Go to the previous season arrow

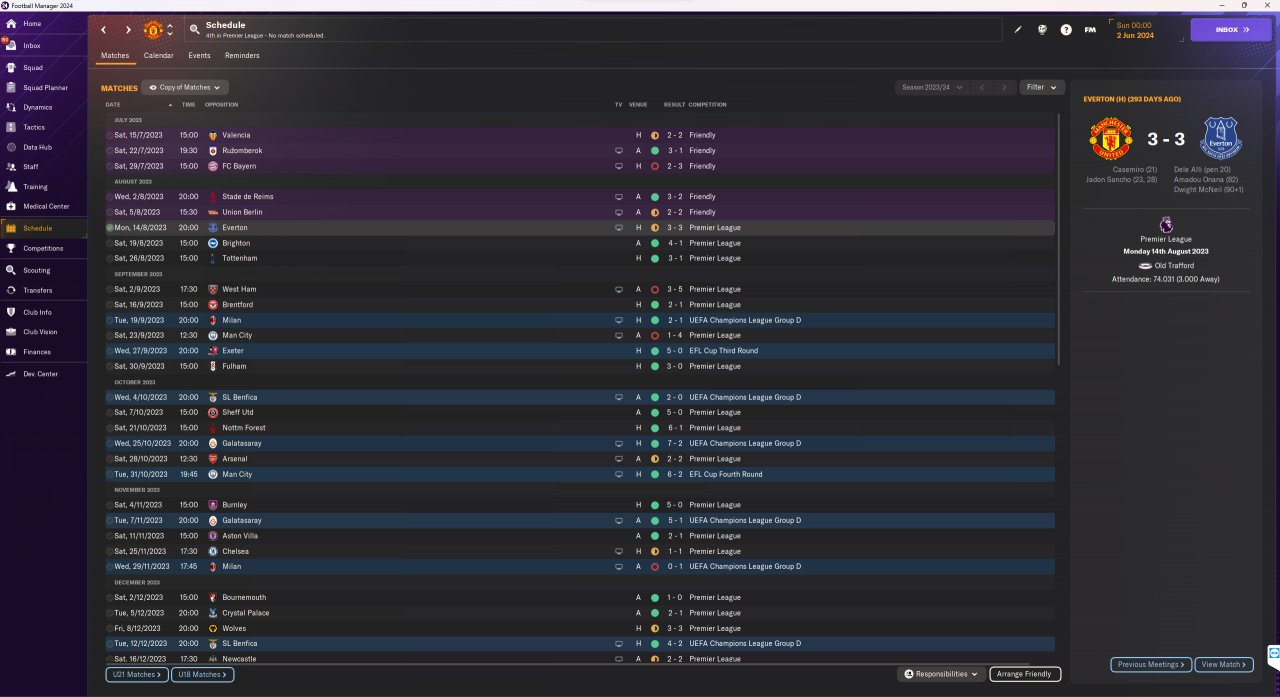(x=982, y=87)
